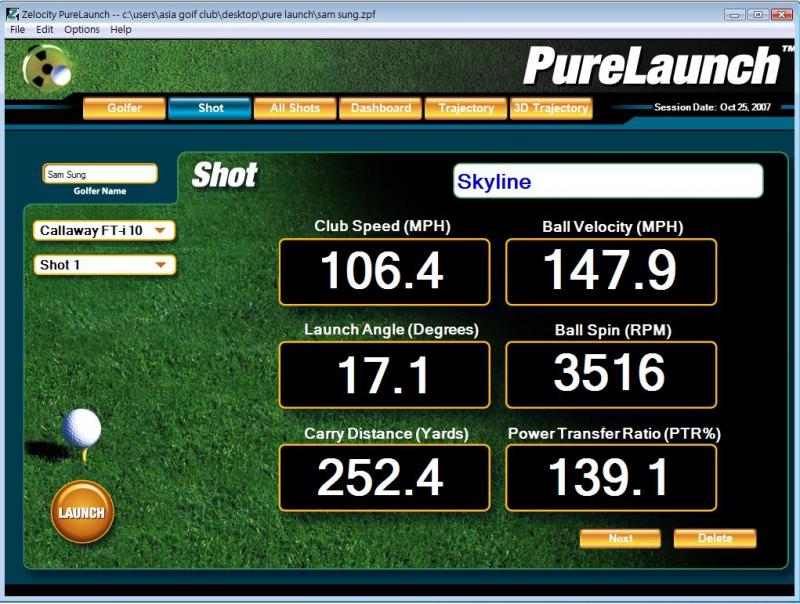The width and height of the screenshot is (800, 604).
Task: Click the golf ball on tee
Action: point(81,428)
